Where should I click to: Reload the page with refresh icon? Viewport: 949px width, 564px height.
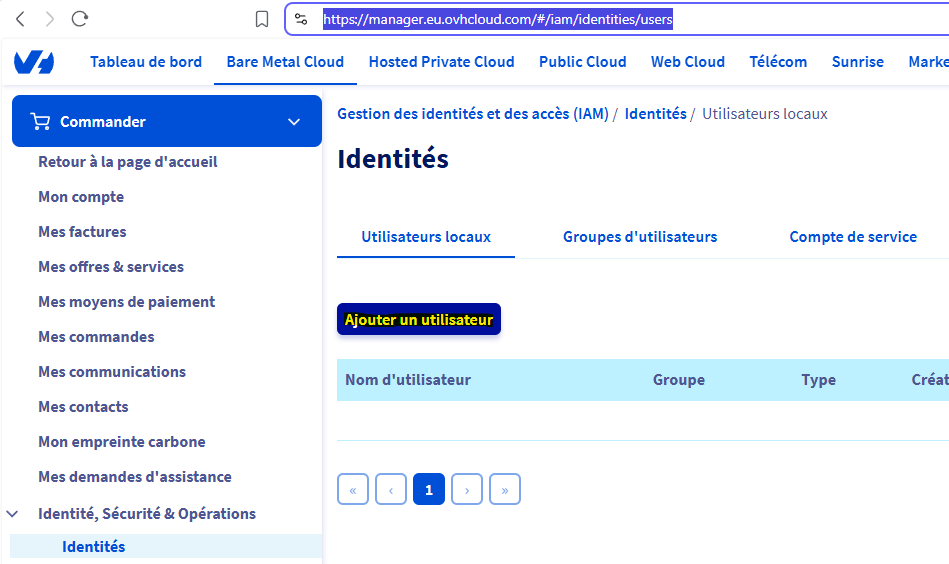pyautogui.click(x=80, y=19)
